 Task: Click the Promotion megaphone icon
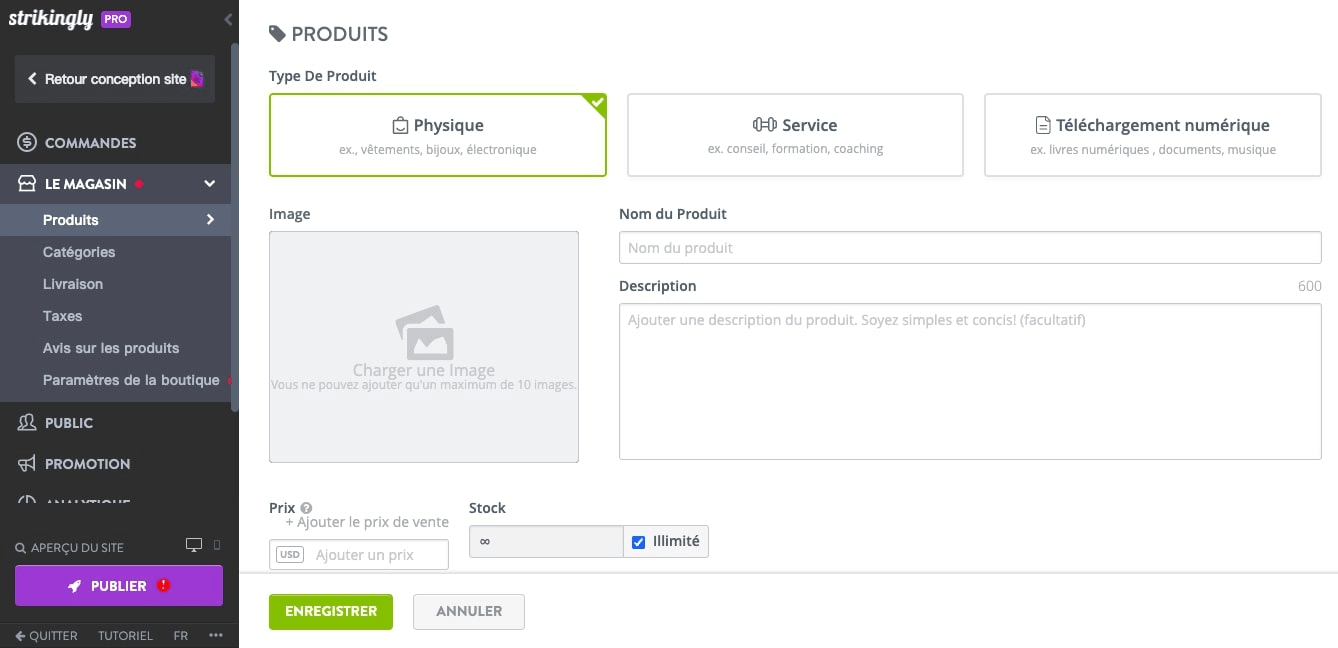pyautogui.click(x=27, y=464)
